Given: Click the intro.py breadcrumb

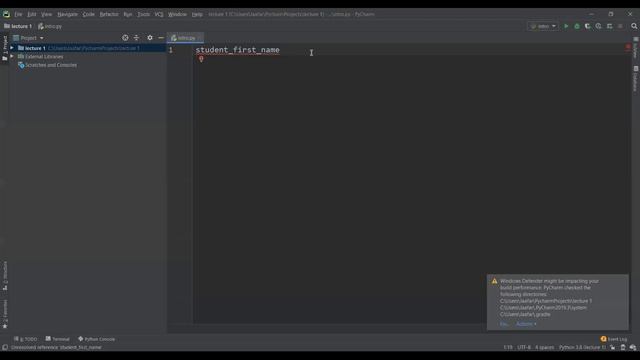Looking at the screenshot, I should (x=50, y=26).
